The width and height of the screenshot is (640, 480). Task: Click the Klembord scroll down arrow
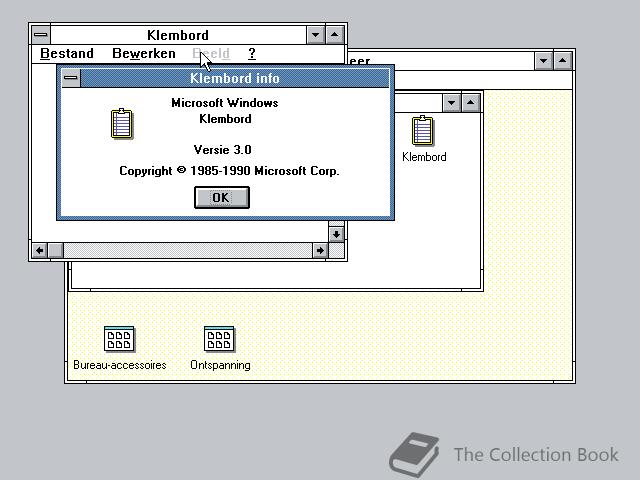coord(336,234)
